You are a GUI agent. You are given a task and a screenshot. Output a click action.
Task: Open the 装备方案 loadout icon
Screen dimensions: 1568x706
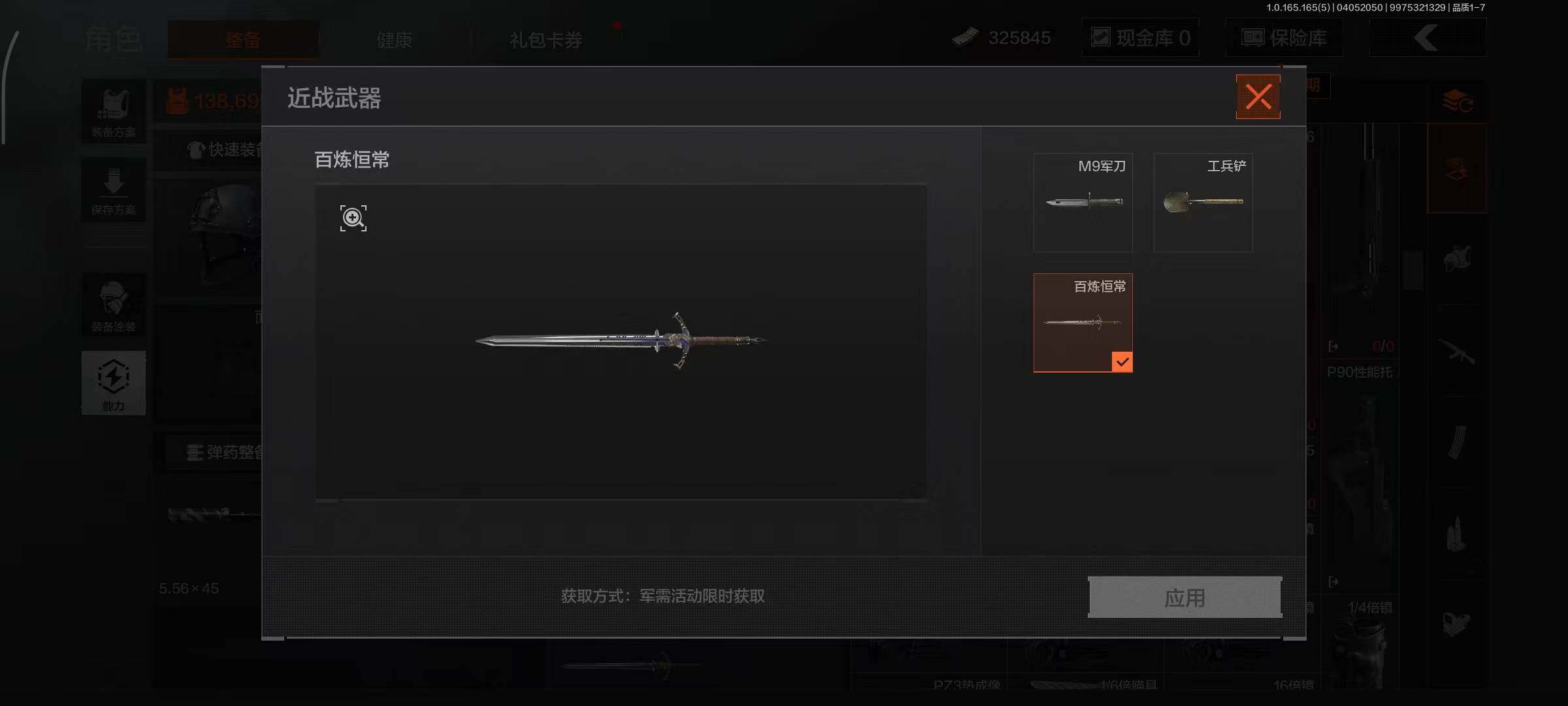[114, 112]
